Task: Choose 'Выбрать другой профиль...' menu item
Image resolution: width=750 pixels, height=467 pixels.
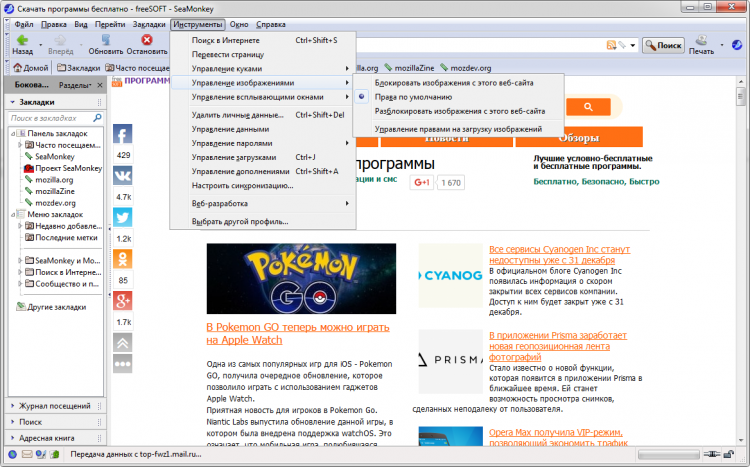Action: click(263, 222)
